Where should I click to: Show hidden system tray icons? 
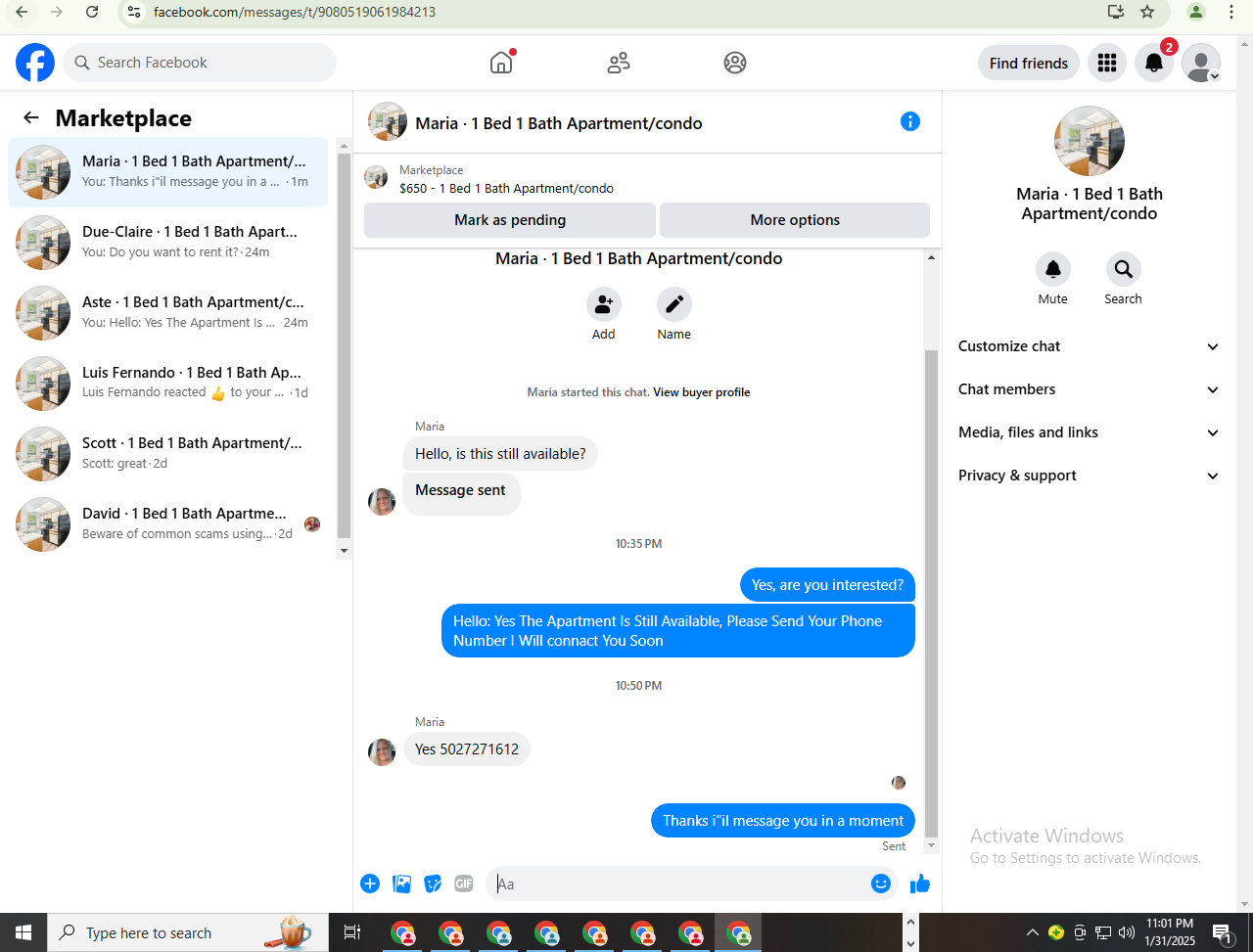(x=1032, y=932)
